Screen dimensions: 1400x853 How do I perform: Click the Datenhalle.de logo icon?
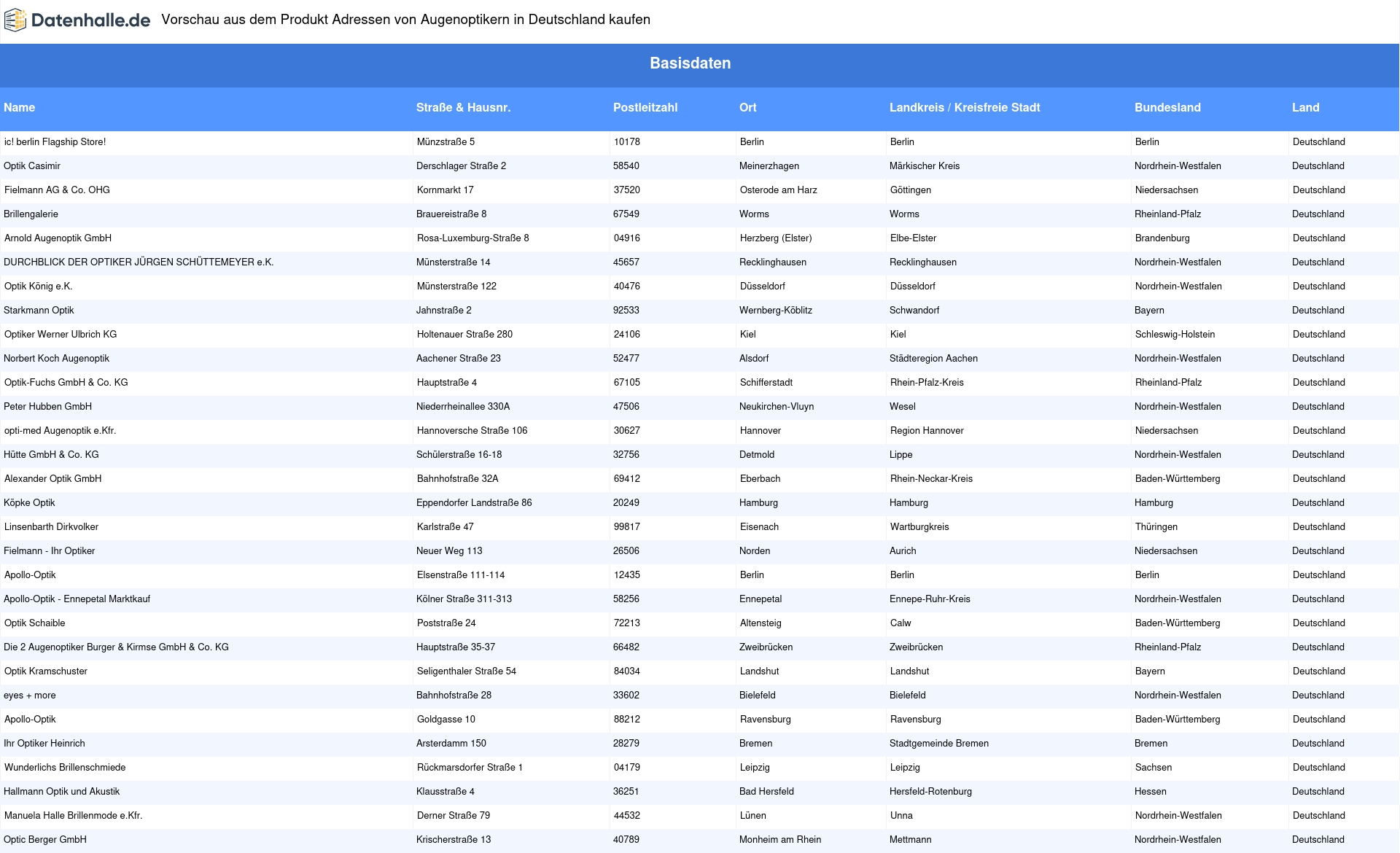[x=15, y=20]
